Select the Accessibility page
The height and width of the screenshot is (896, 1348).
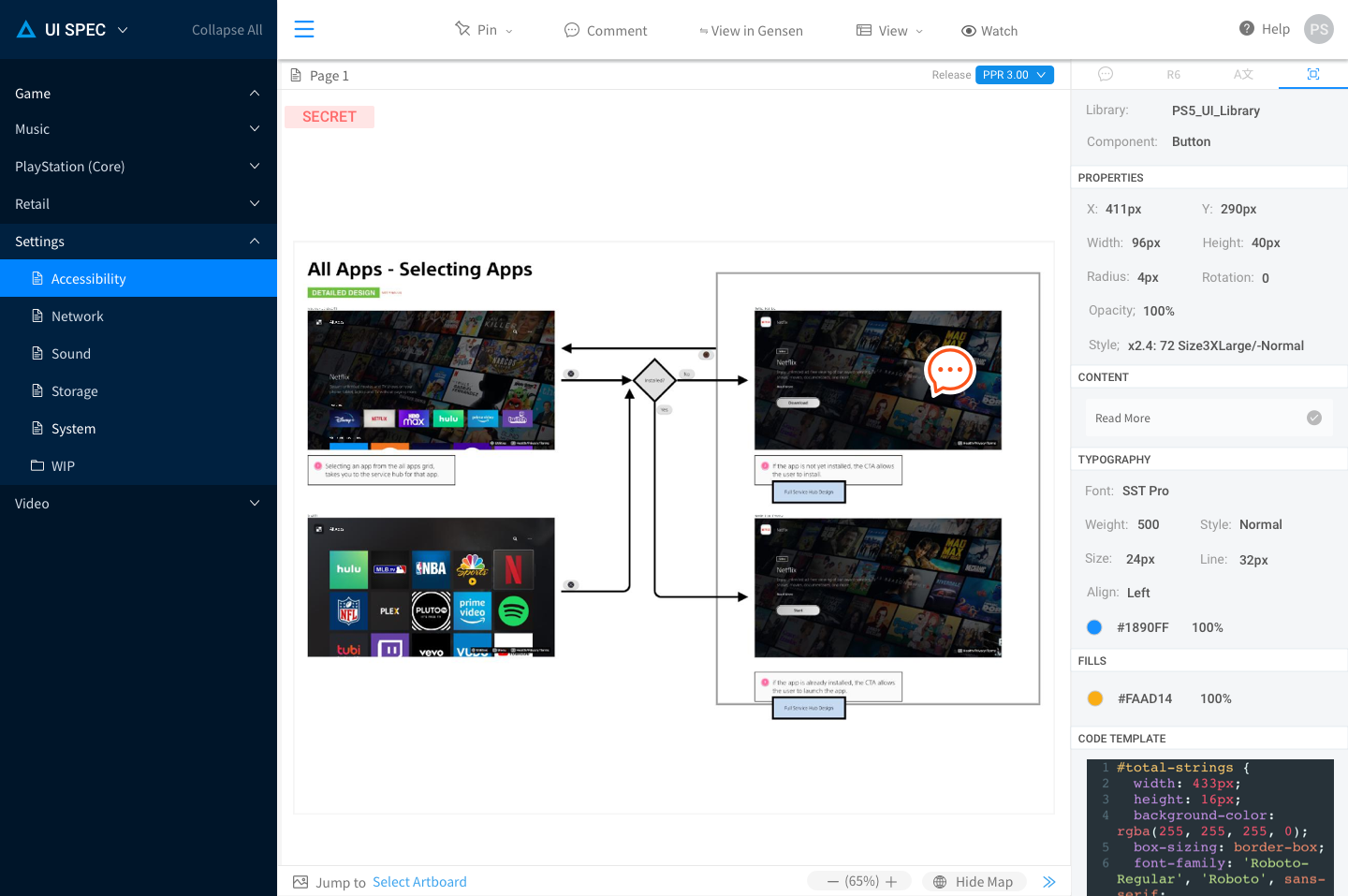(139, 278)
